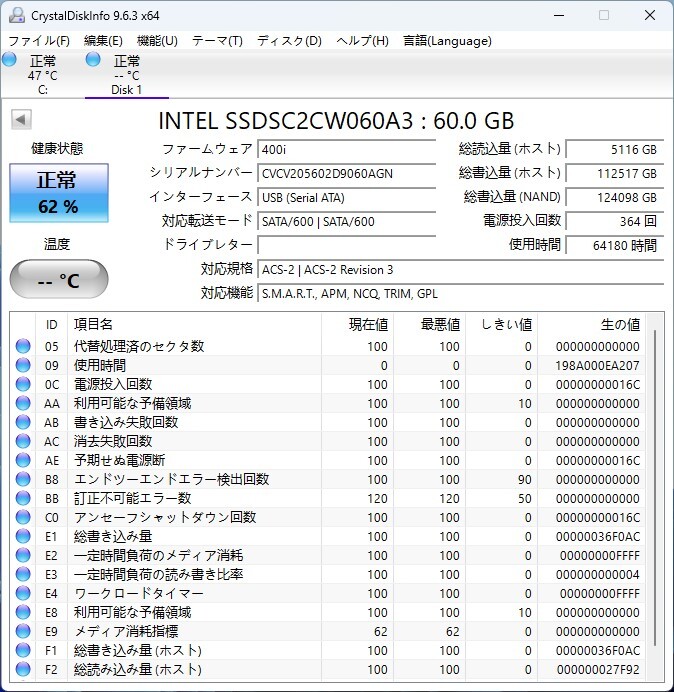The image size is (674, 692).
Task: Click status icon for ID AA row
Action: [x=23, y=403]
